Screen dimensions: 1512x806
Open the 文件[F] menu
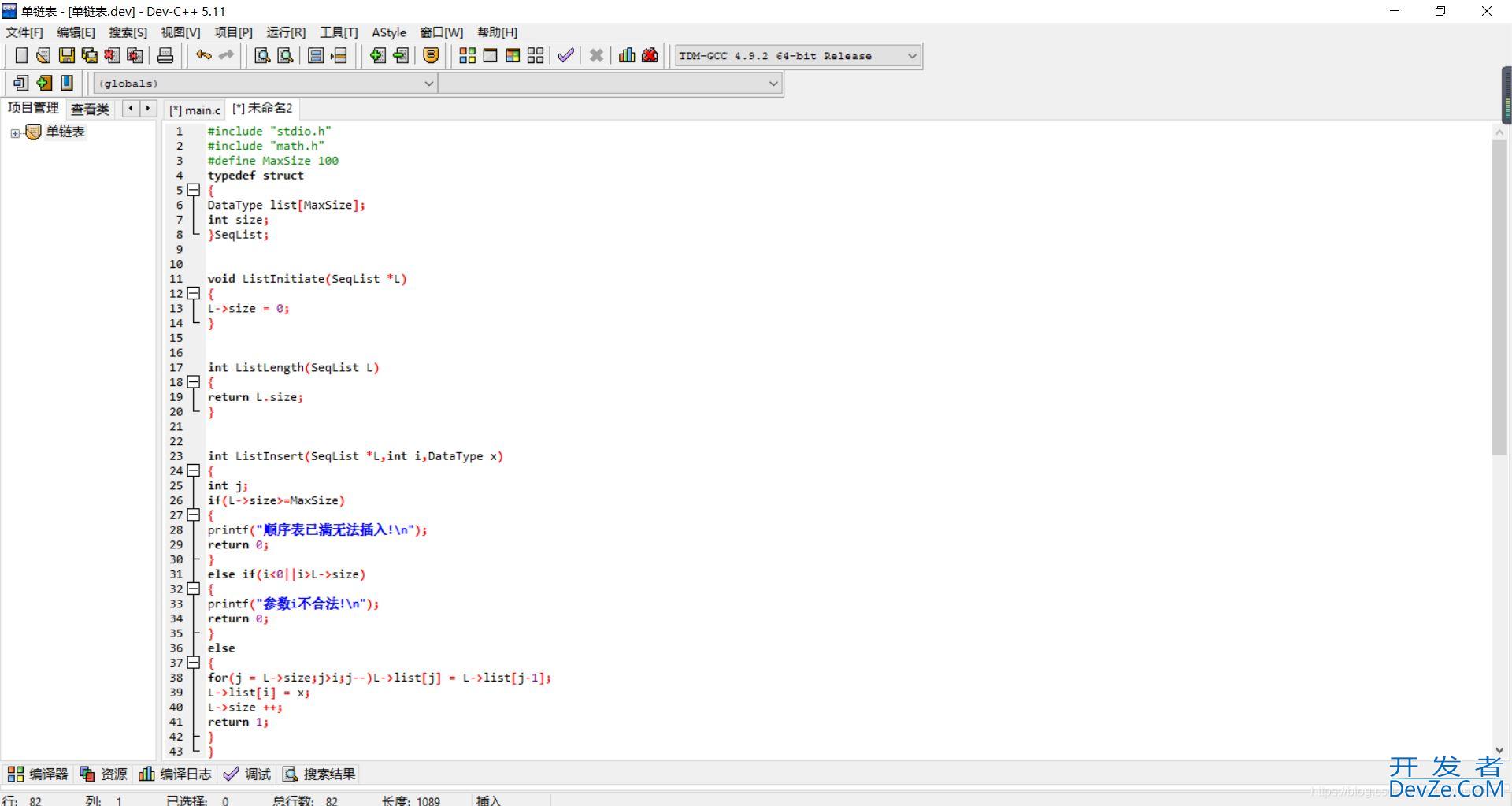pos(24,32)
